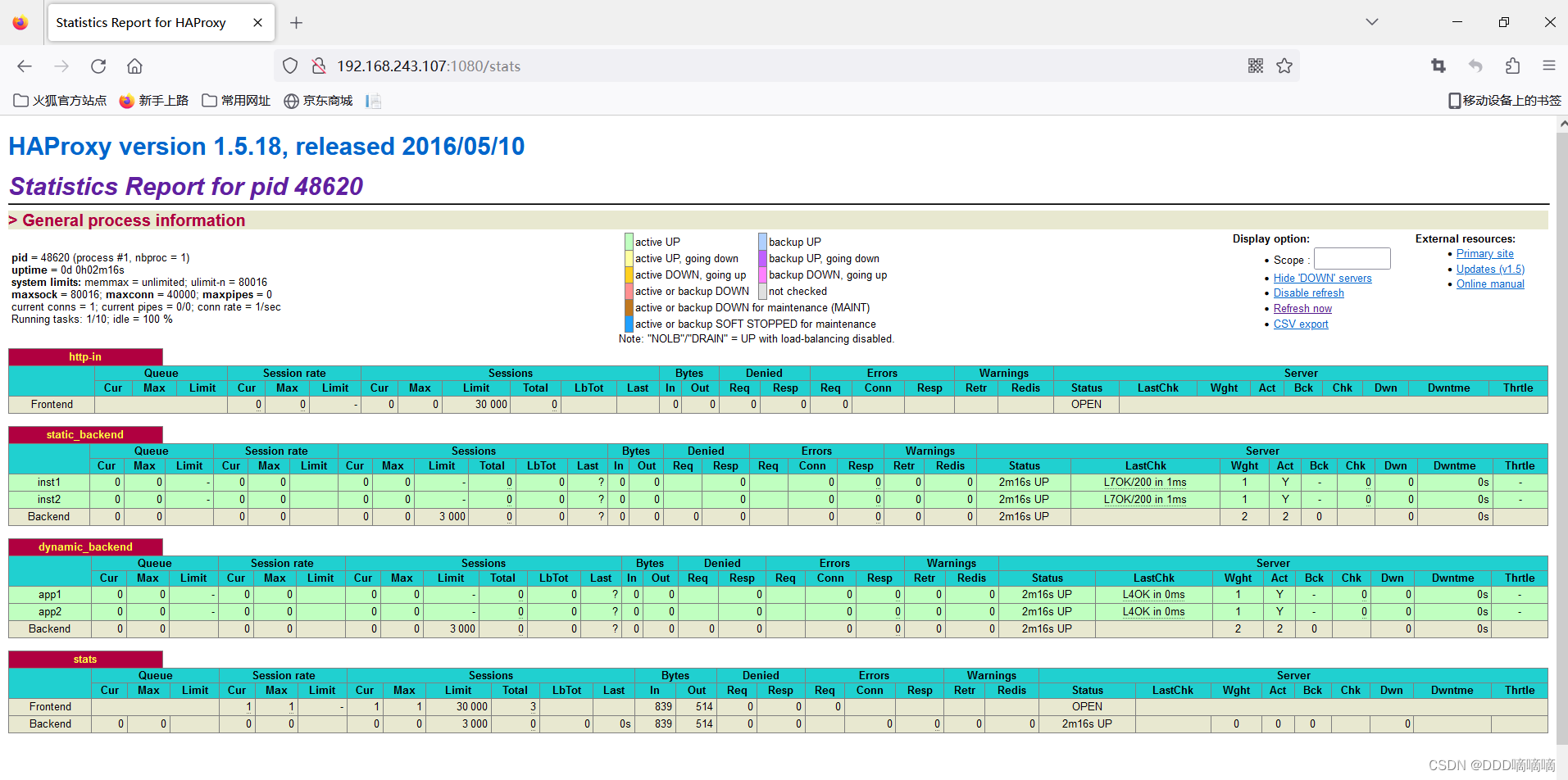Image resolution: width=1568 pixels, height=780 pixels.
Task: Click the active UP legend color swatch
Action: [x=629, y=242]
